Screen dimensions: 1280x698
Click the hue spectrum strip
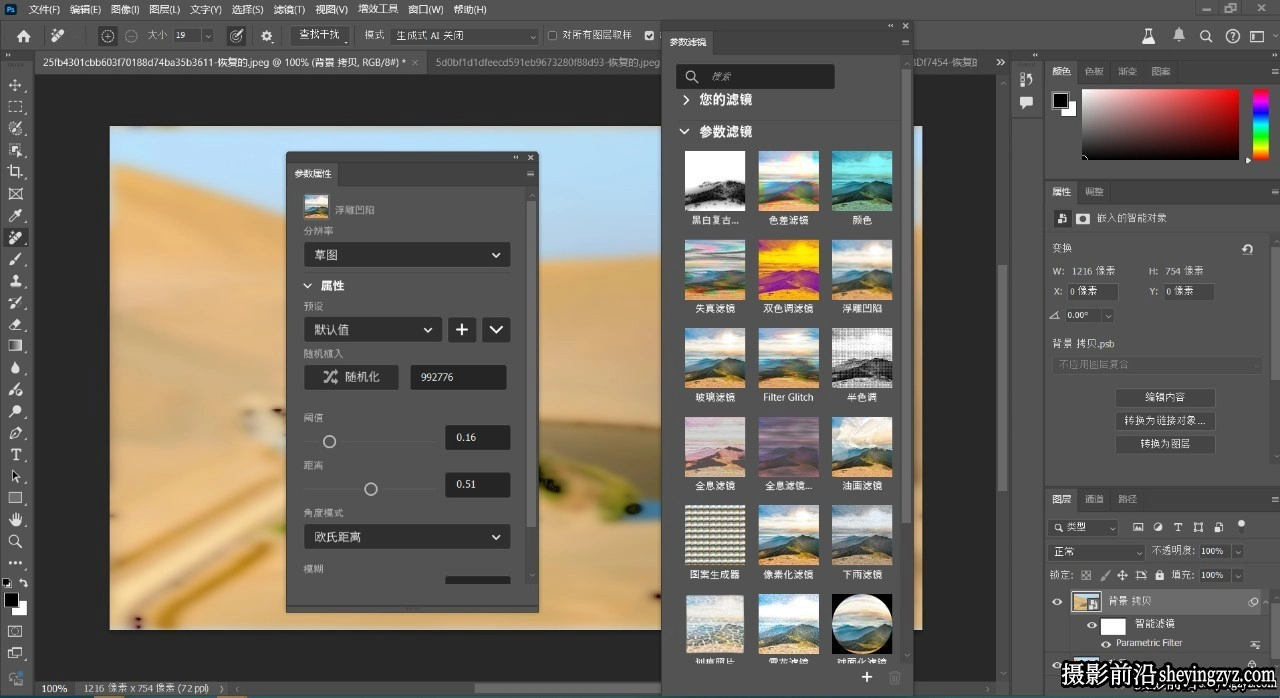tap(1261, 124)
